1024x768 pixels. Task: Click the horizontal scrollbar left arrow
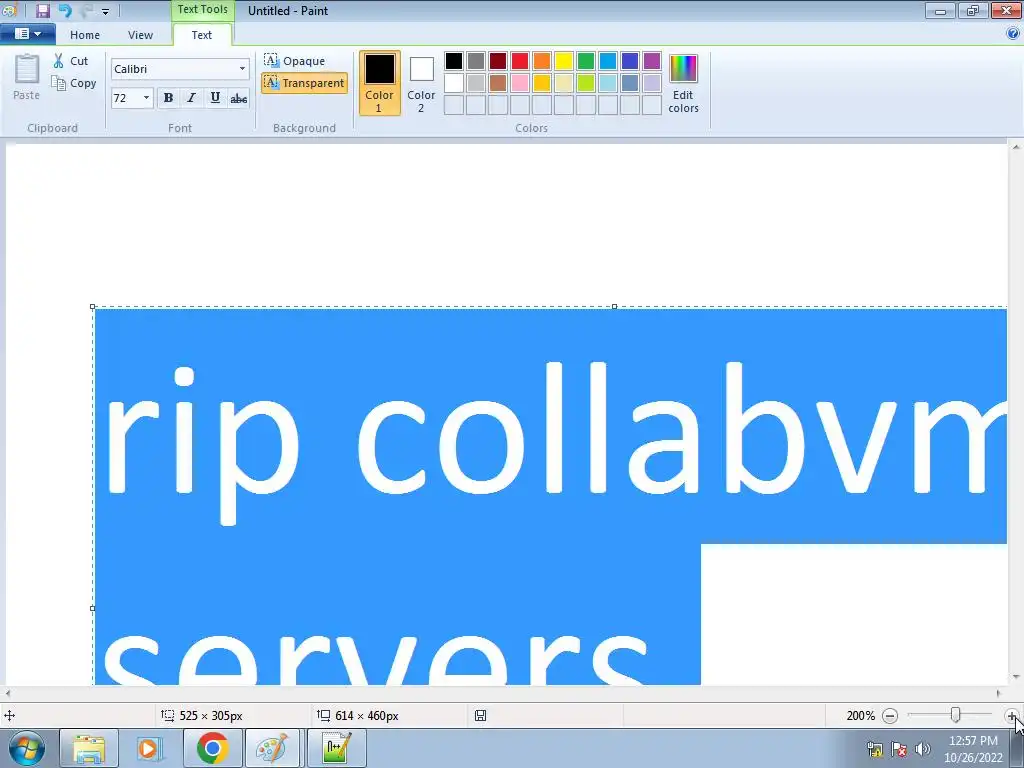click(x=7, y=694)
